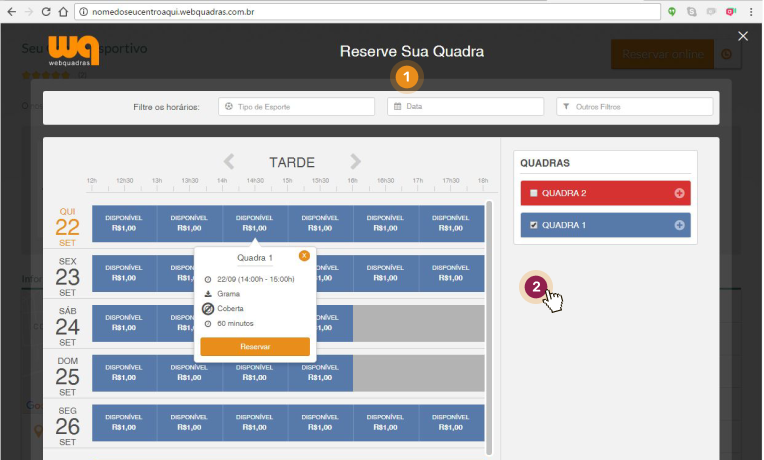The height and width of the screenshot is (460, 764).
Task: Enable the Quadra 2 checkbox
Action: point(534,193)
